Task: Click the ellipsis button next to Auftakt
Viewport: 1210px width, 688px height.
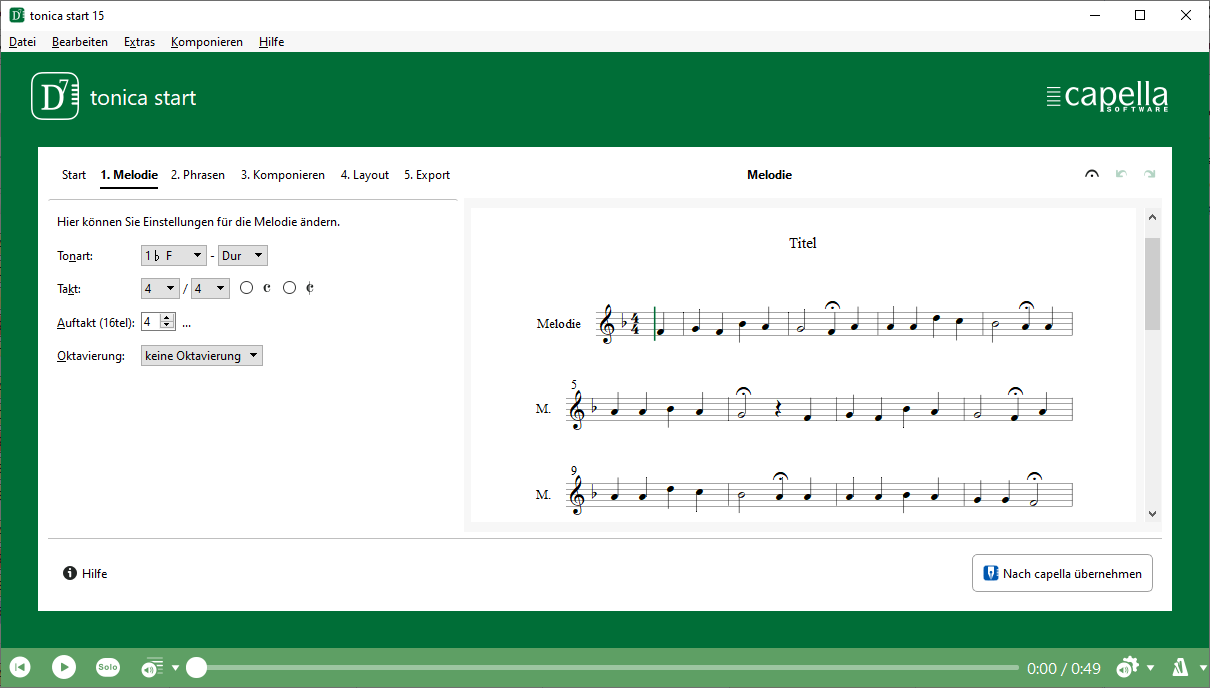Action: [187, 322]
